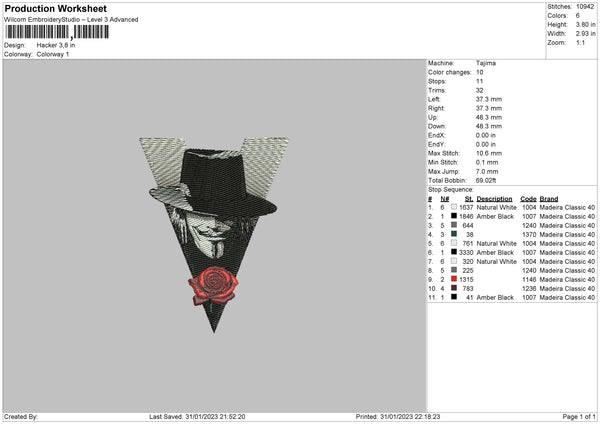Click stitch count 1315 in stop row 9
Image resolution: width=600 pixels, height=424 pixels.
466,280
